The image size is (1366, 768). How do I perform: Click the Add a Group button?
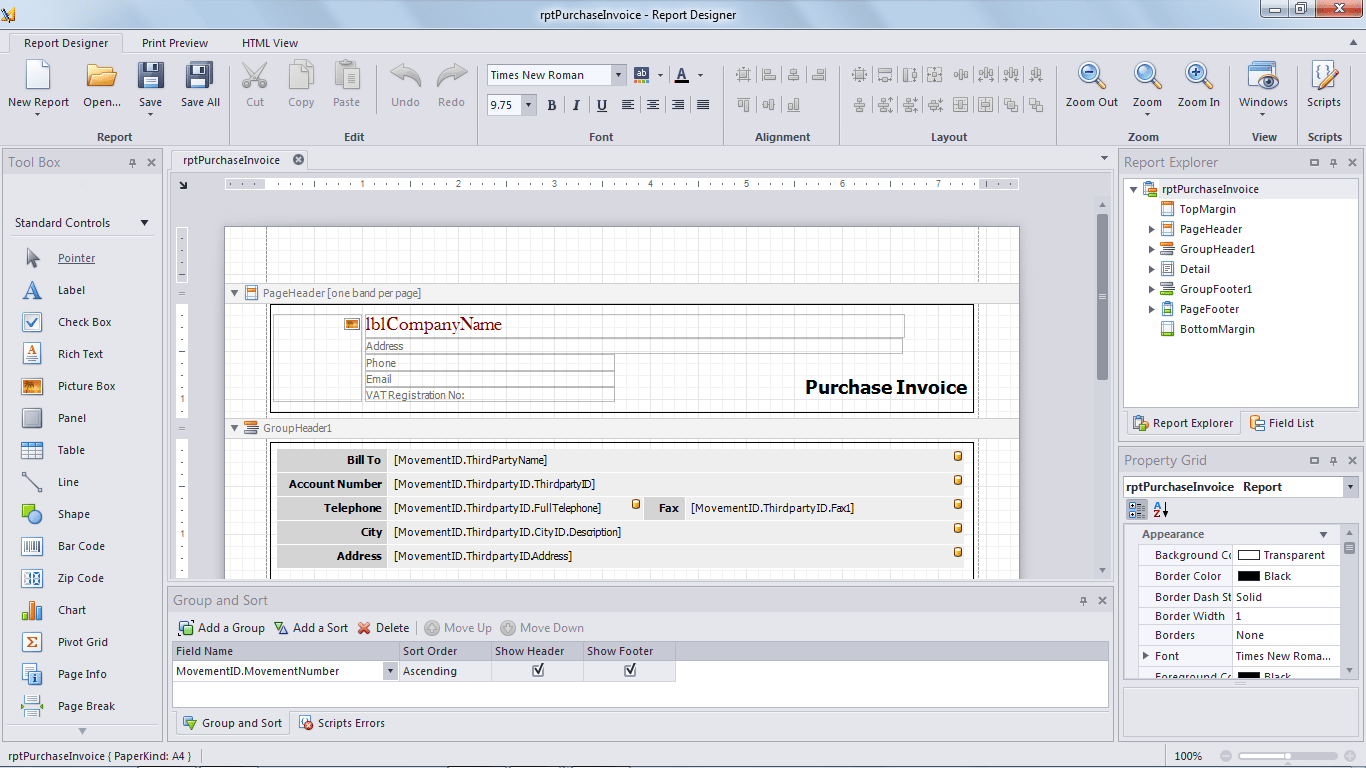pyautogui.click(x=220, y=627)
